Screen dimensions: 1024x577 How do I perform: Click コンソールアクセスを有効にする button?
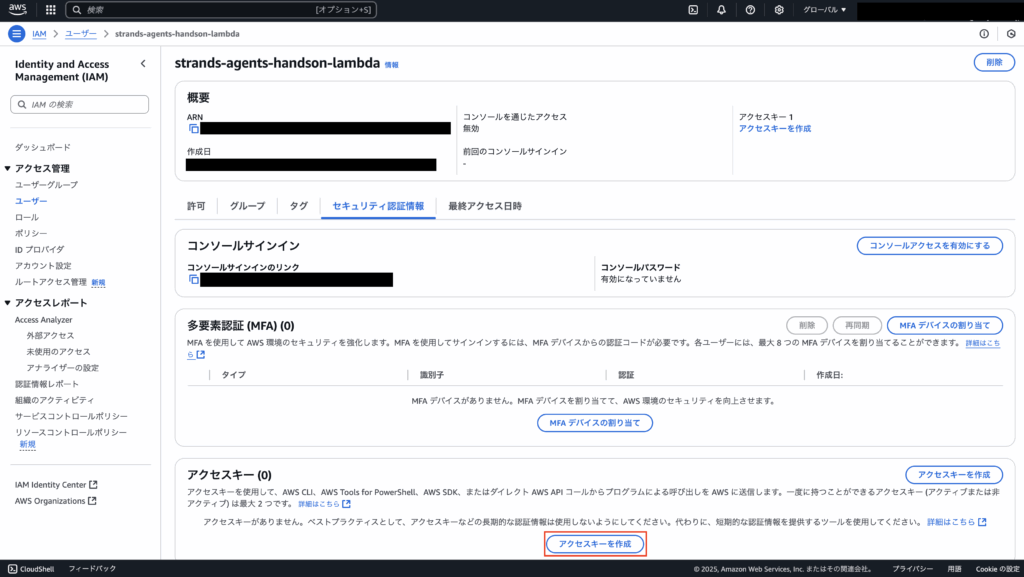tap(929, 246)
